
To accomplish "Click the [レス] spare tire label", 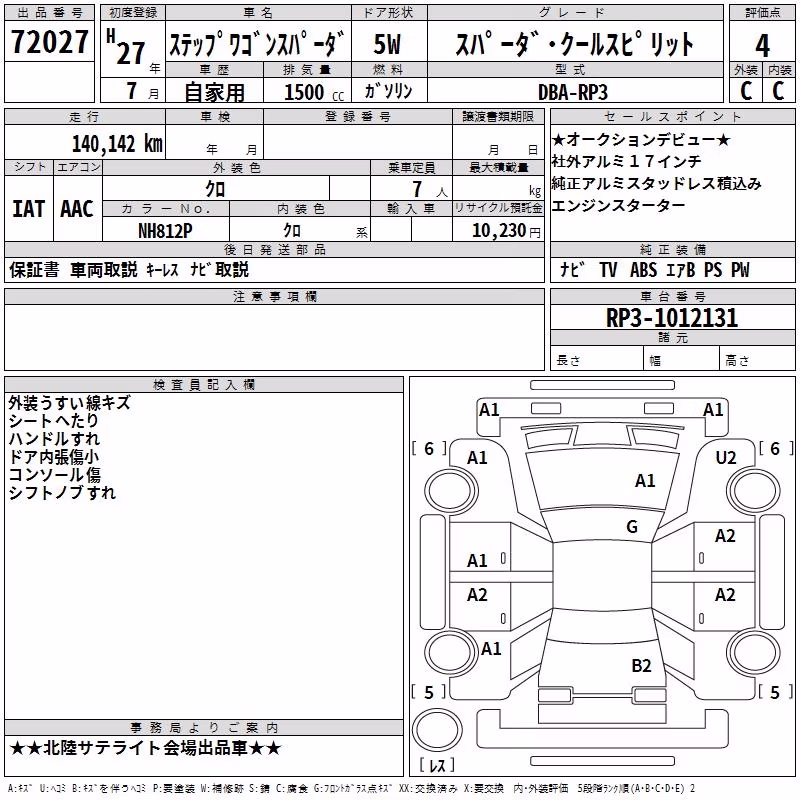I will [437, 765].
